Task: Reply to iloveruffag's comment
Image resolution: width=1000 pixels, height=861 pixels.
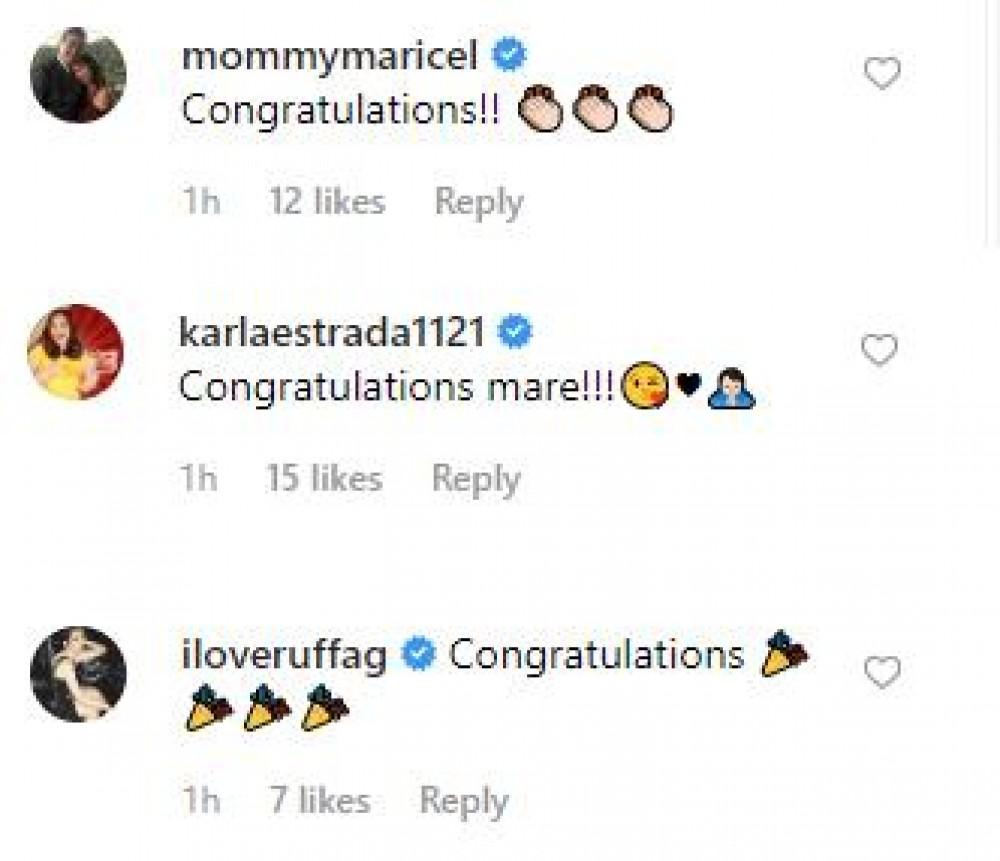Action: [x=464, y=800]
